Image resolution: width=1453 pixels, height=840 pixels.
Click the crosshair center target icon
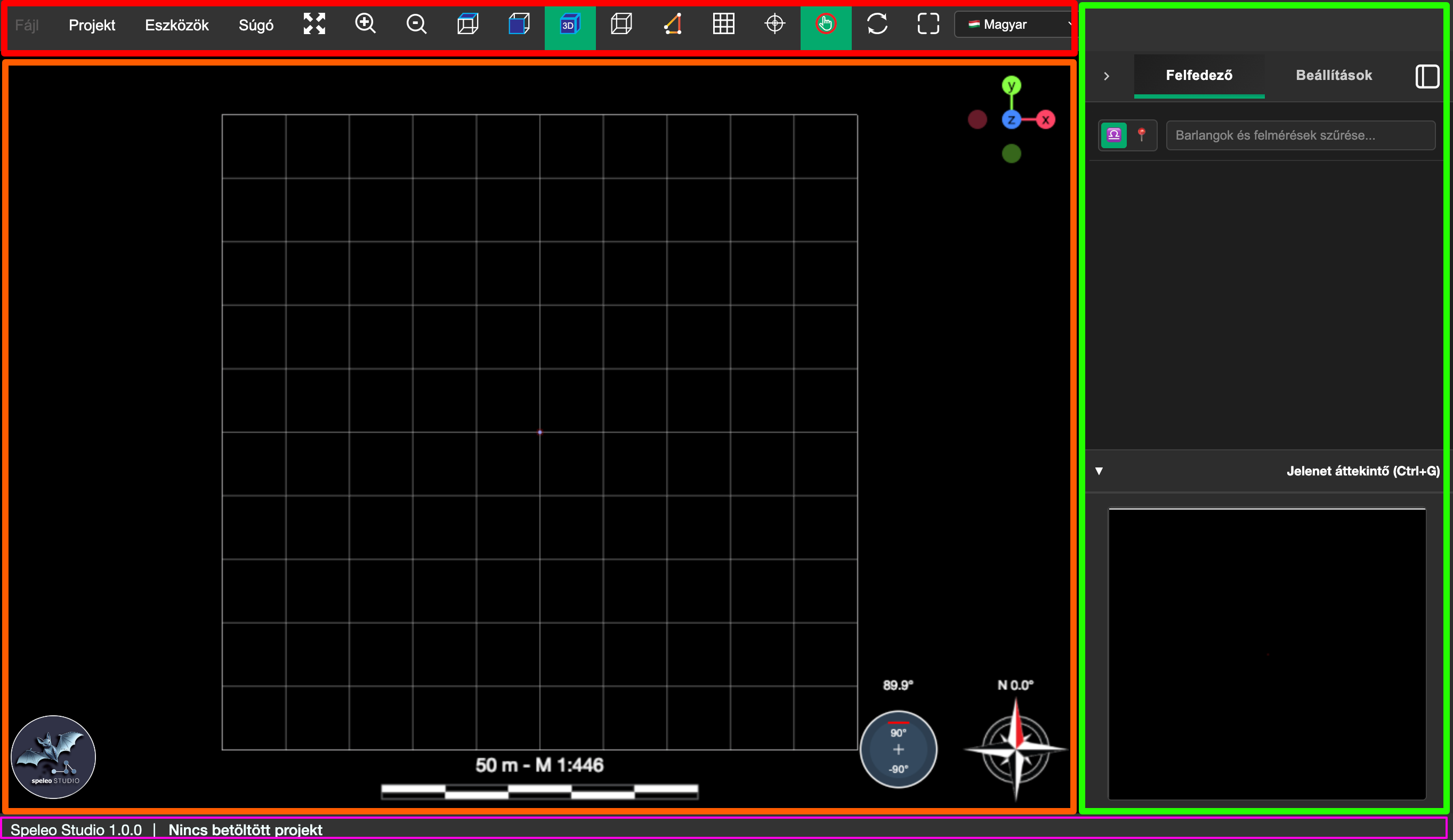[774, 24]
